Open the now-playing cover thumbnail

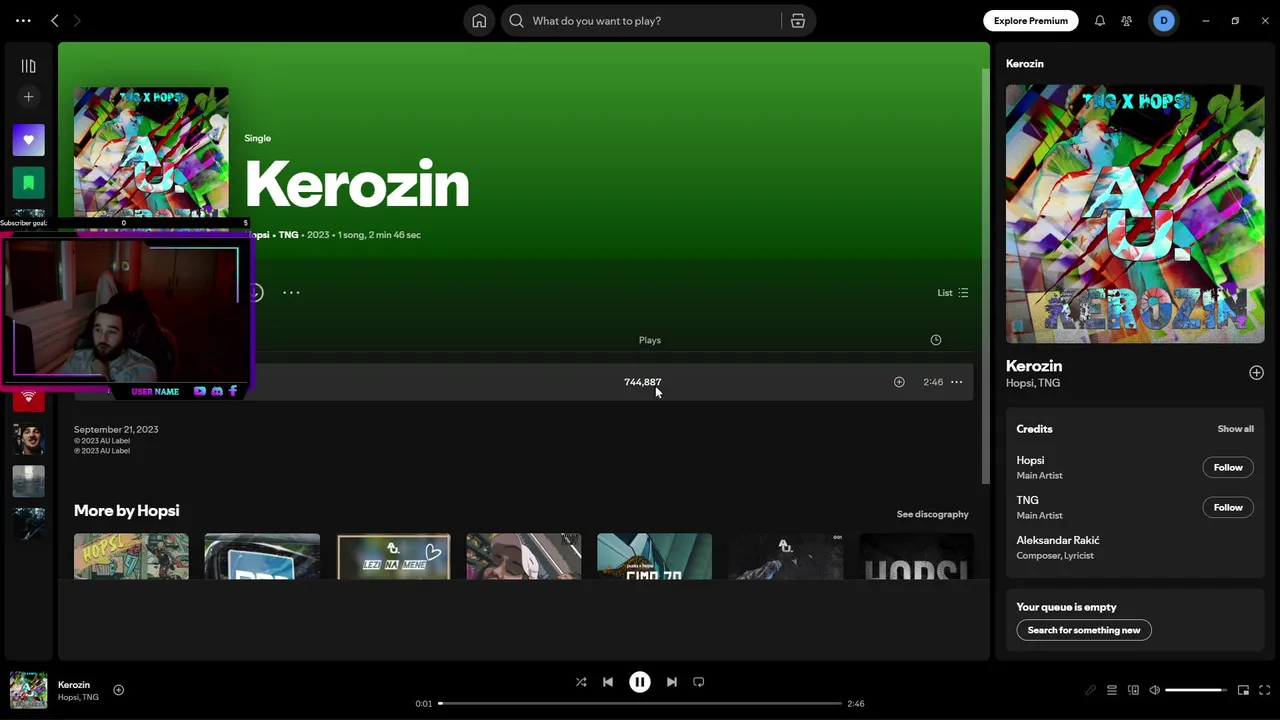click(28, 690)
